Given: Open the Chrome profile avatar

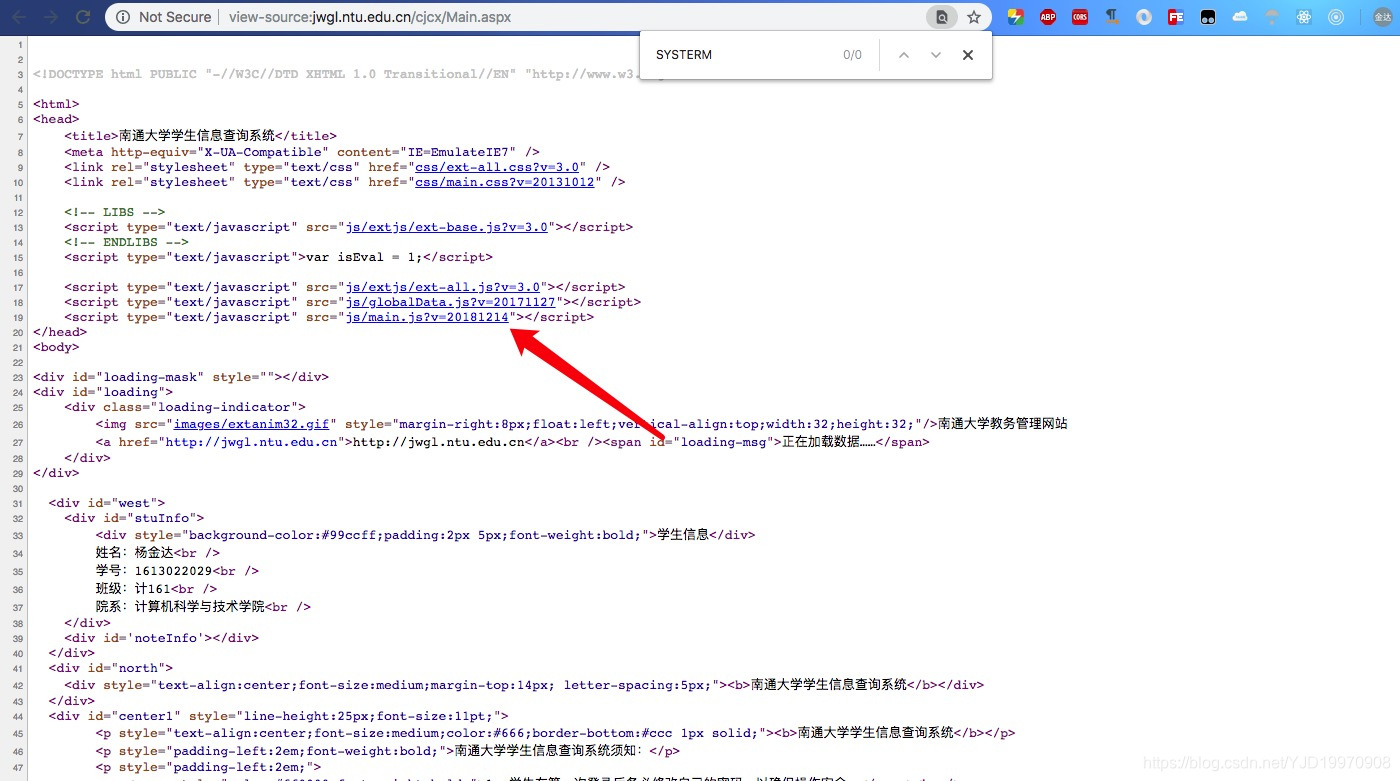Looking at the screenshot, I should click(1382, 17).
